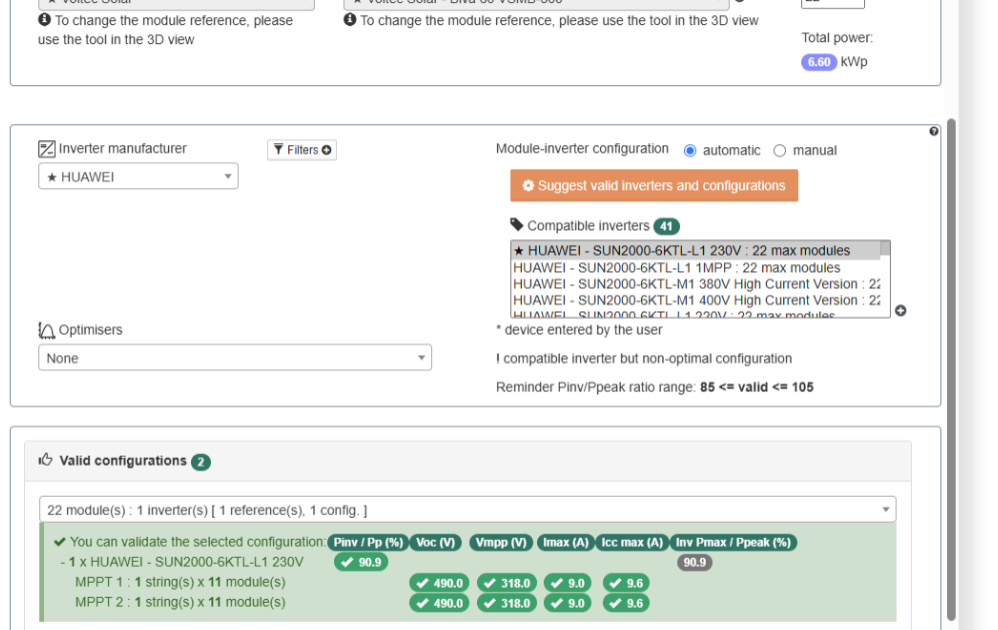998x630 pixels.
Task: Click Suggest valid inverters and configurations
Action: click(x=654, y=186)
